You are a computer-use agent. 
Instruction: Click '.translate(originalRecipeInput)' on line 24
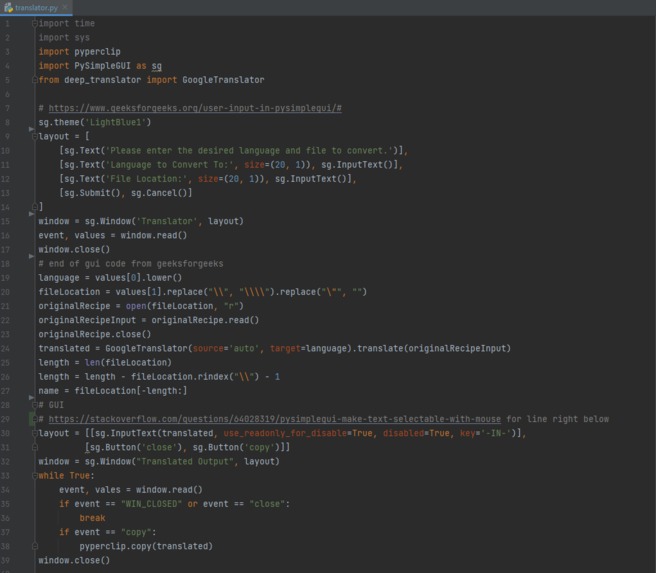point(431,348)
